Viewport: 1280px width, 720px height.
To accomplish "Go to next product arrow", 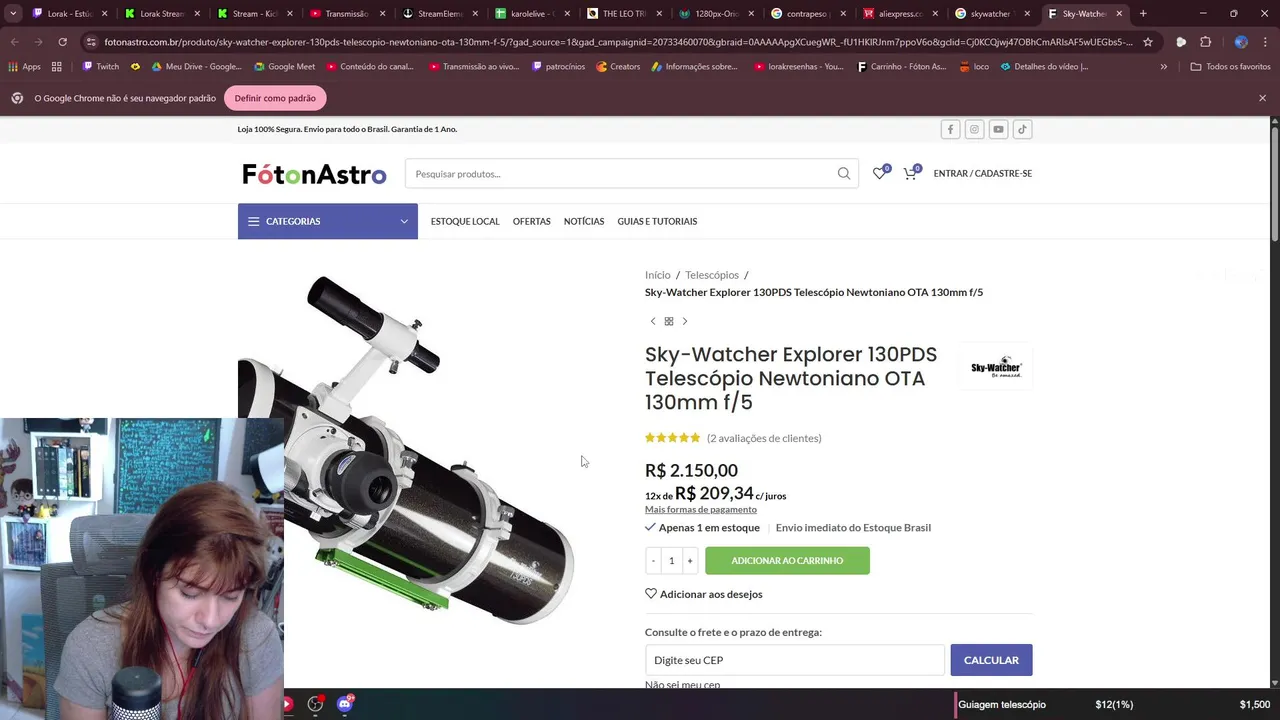I will [685, 321].
